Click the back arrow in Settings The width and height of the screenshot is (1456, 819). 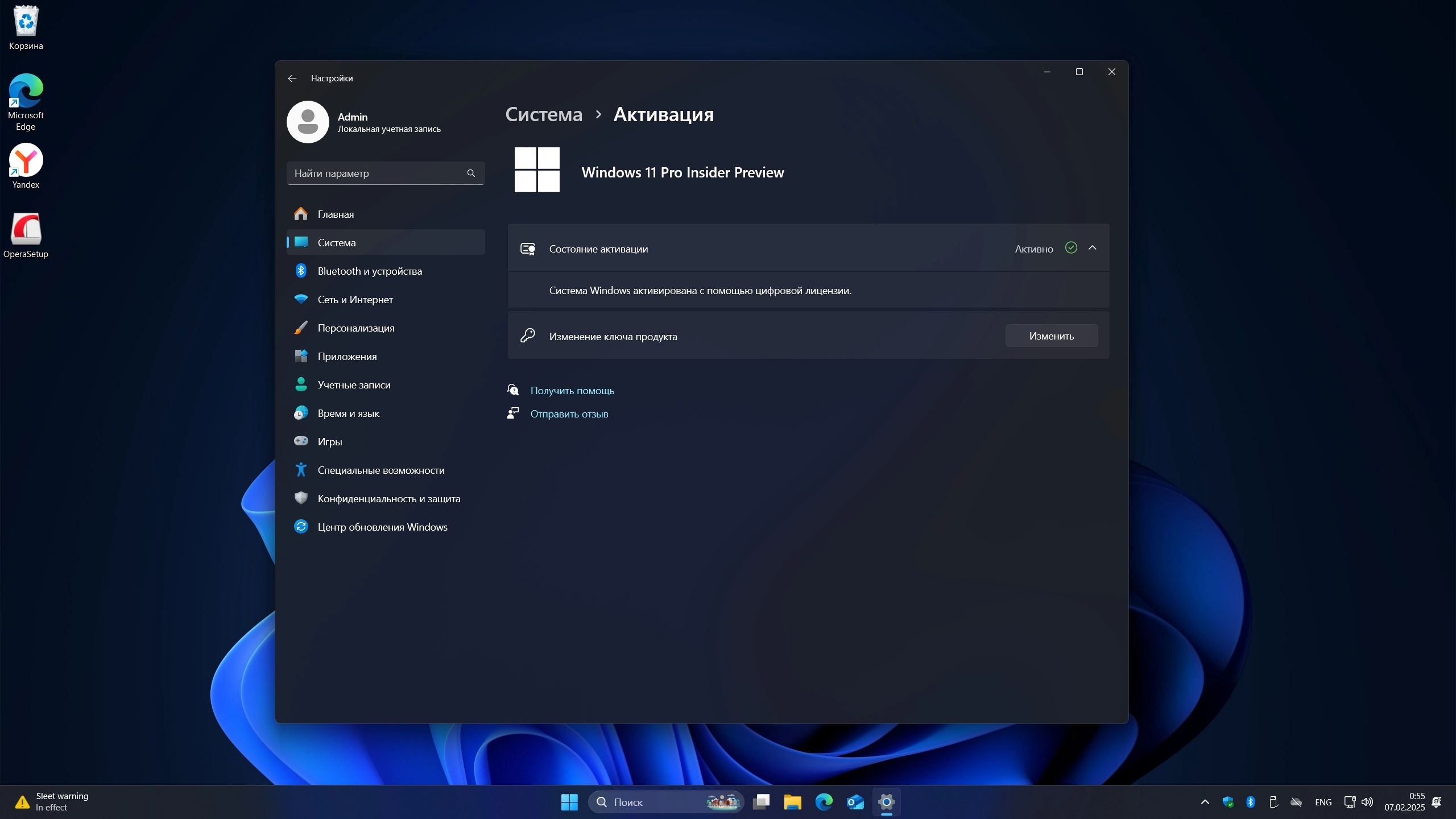pyautogui.click(x=292, y=78)
